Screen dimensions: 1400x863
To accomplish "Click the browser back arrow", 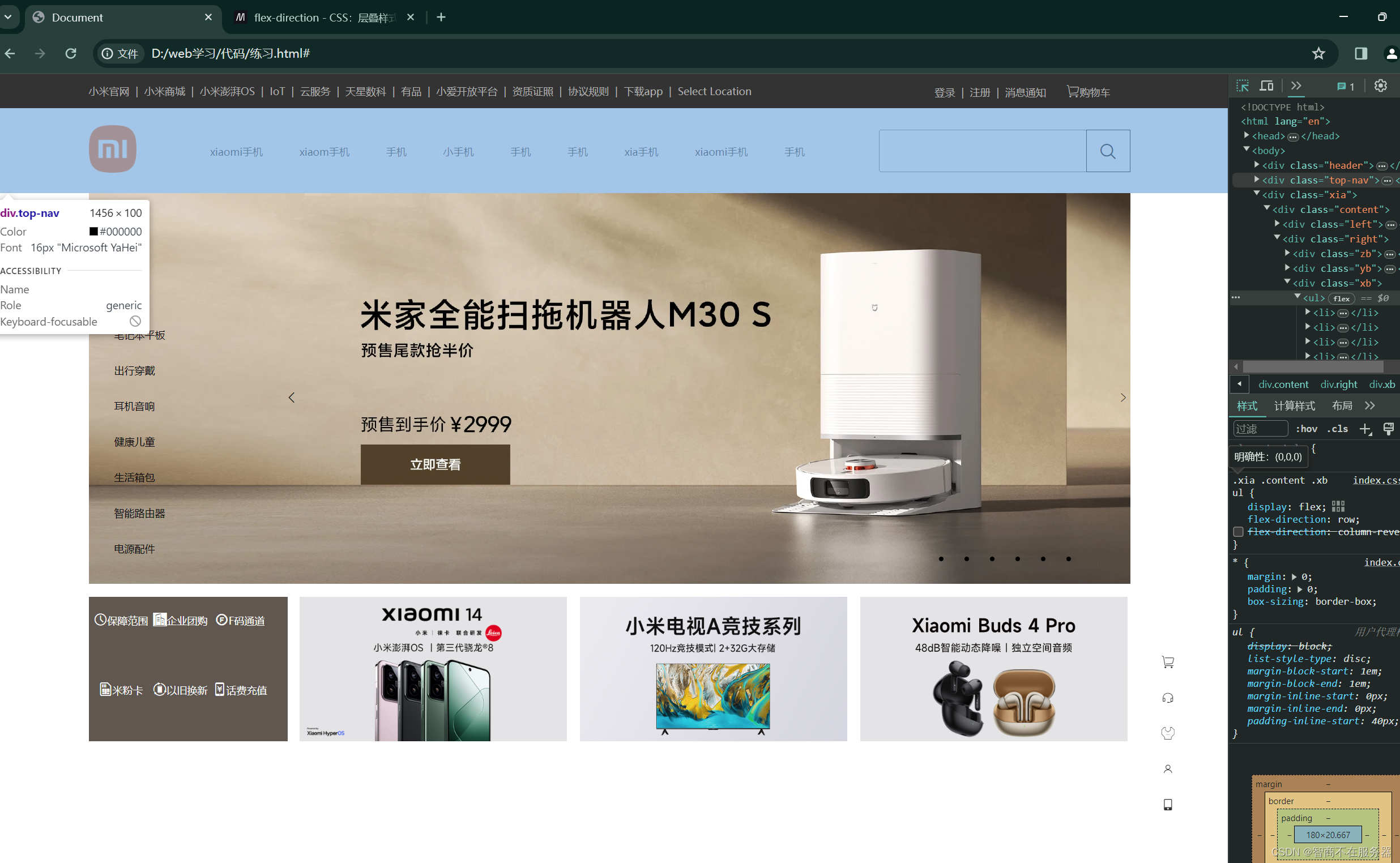I will tap(10, 53).
